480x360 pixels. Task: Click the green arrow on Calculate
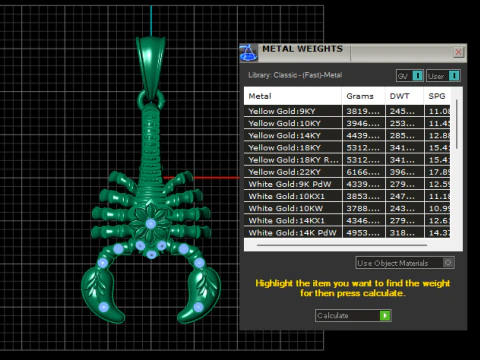click(x=385, y=315)
